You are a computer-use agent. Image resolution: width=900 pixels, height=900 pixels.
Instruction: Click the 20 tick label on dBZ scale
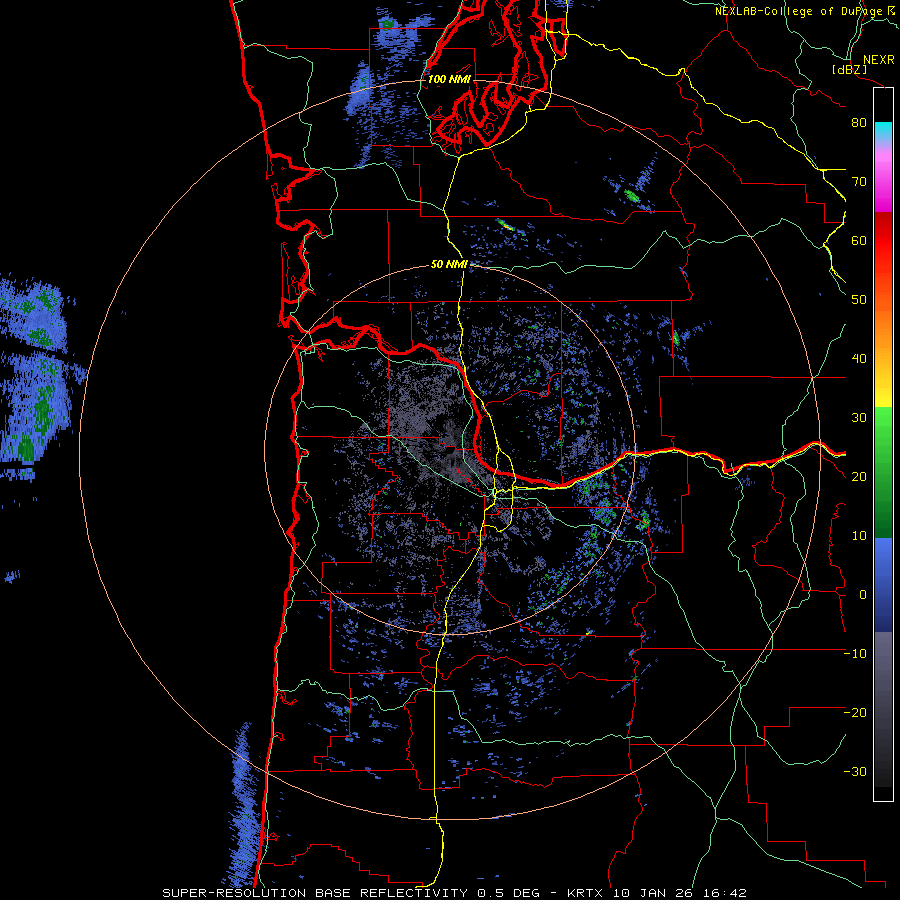859,476
